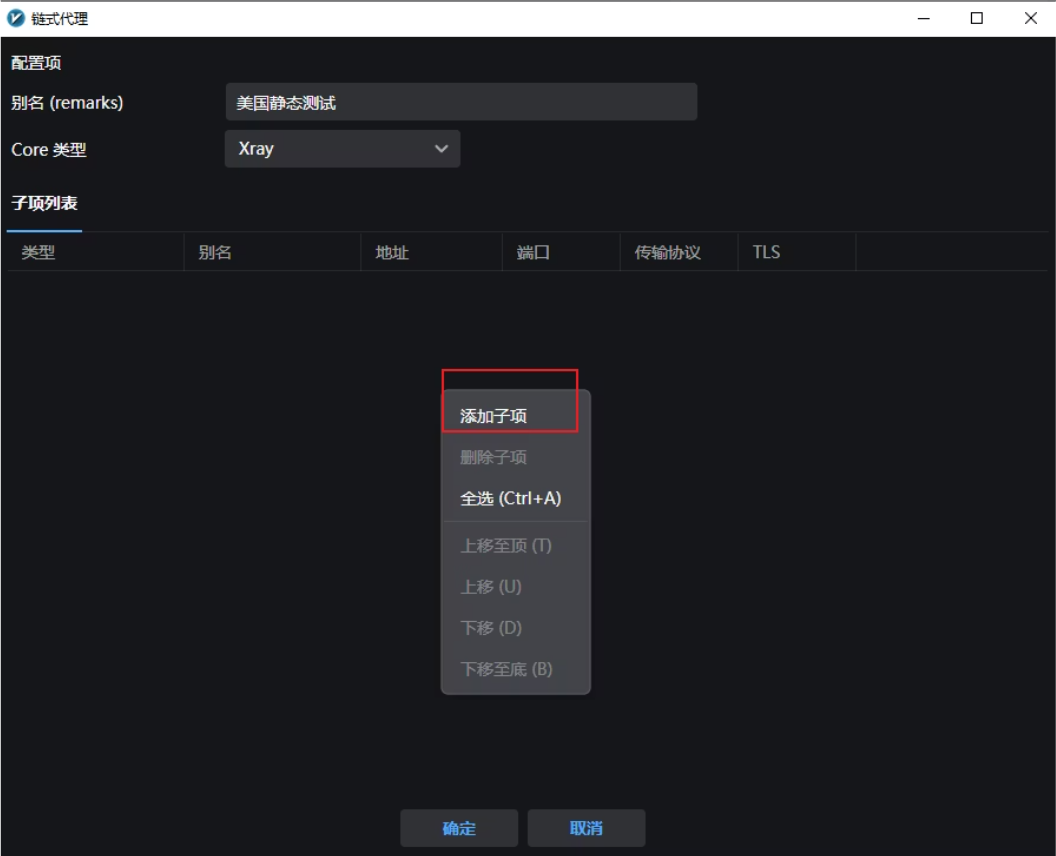Screen dimensions: 1056x856
Task: Open the Core 类型 Xray dropdown
Action: [x=342, y=149]
